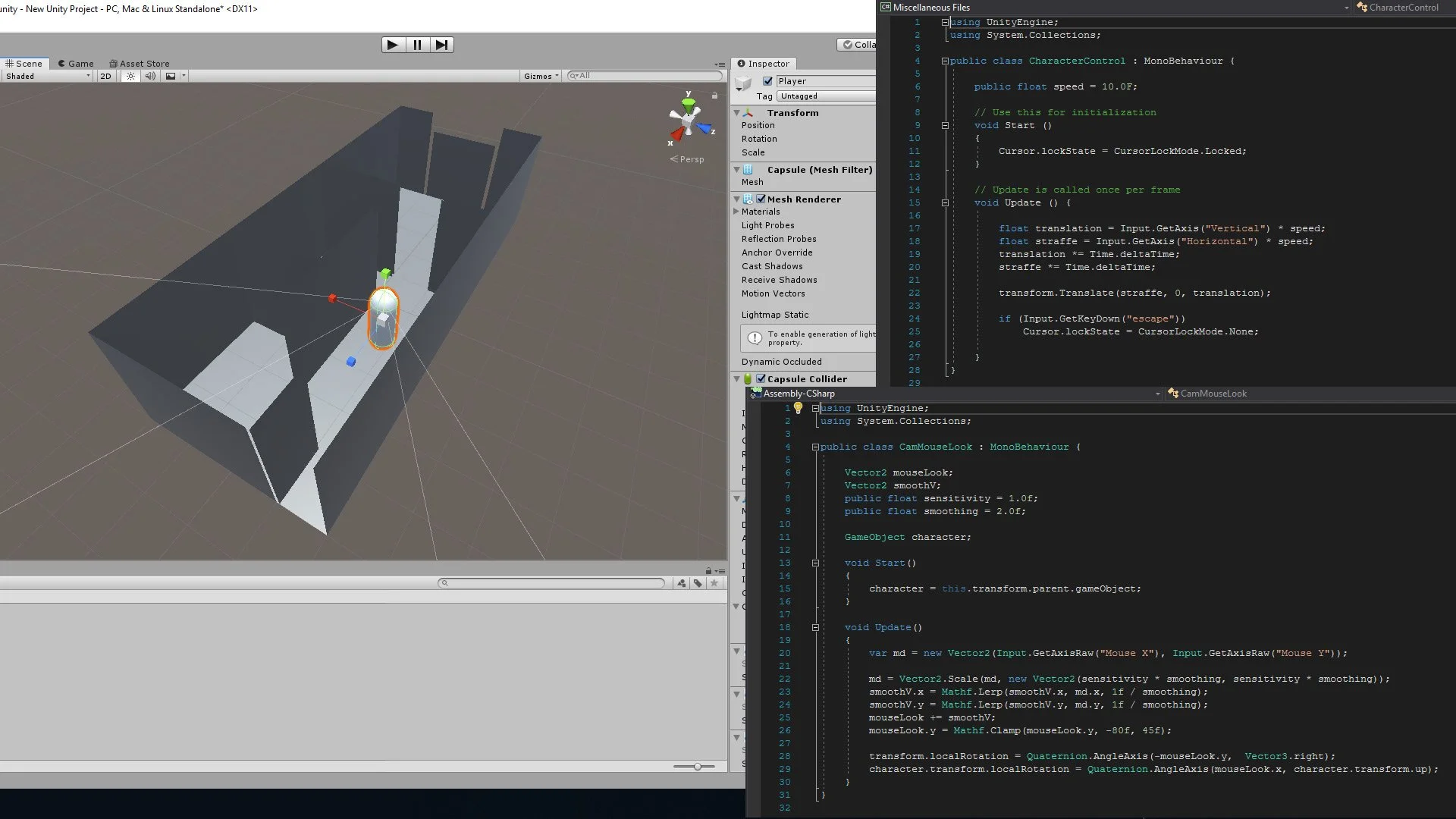Click the search by type icon
The image size is (1456, 819).
tap(681, 583)
